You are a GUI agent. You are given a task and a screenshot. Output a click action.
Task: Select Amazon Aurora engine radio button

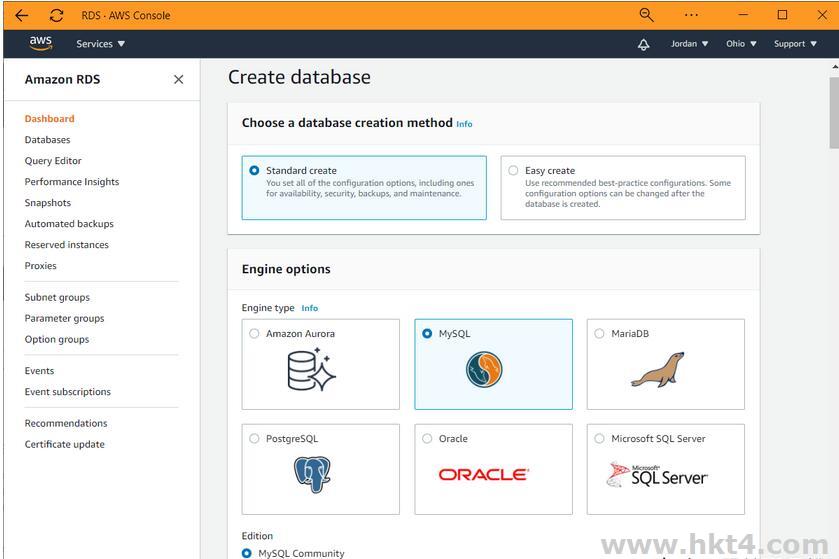coord(254,333)
